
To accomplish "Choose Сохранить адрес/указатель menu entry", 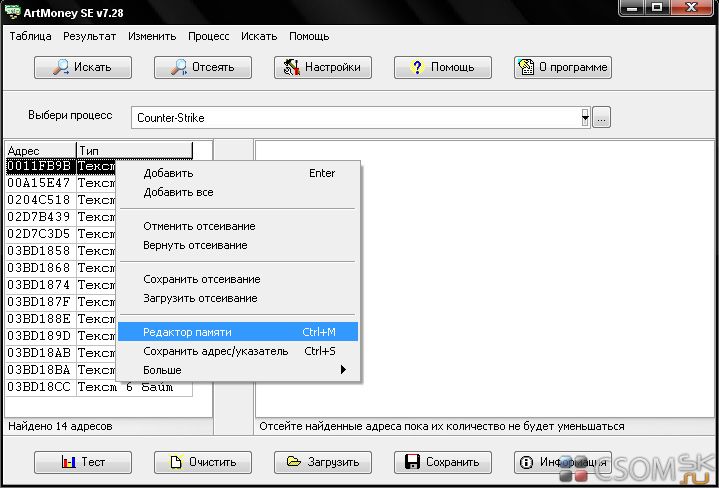I will pyautogui.click(x=238, y=351).
